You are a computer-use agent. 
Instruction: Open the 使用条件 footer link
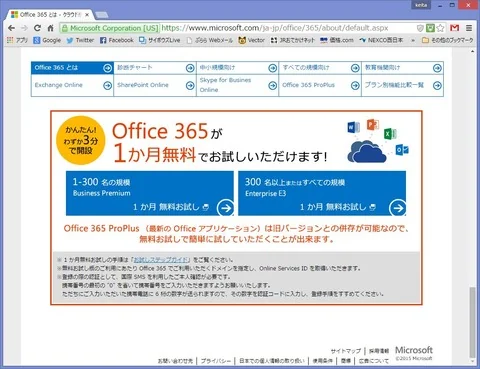[x=323, y=361]
